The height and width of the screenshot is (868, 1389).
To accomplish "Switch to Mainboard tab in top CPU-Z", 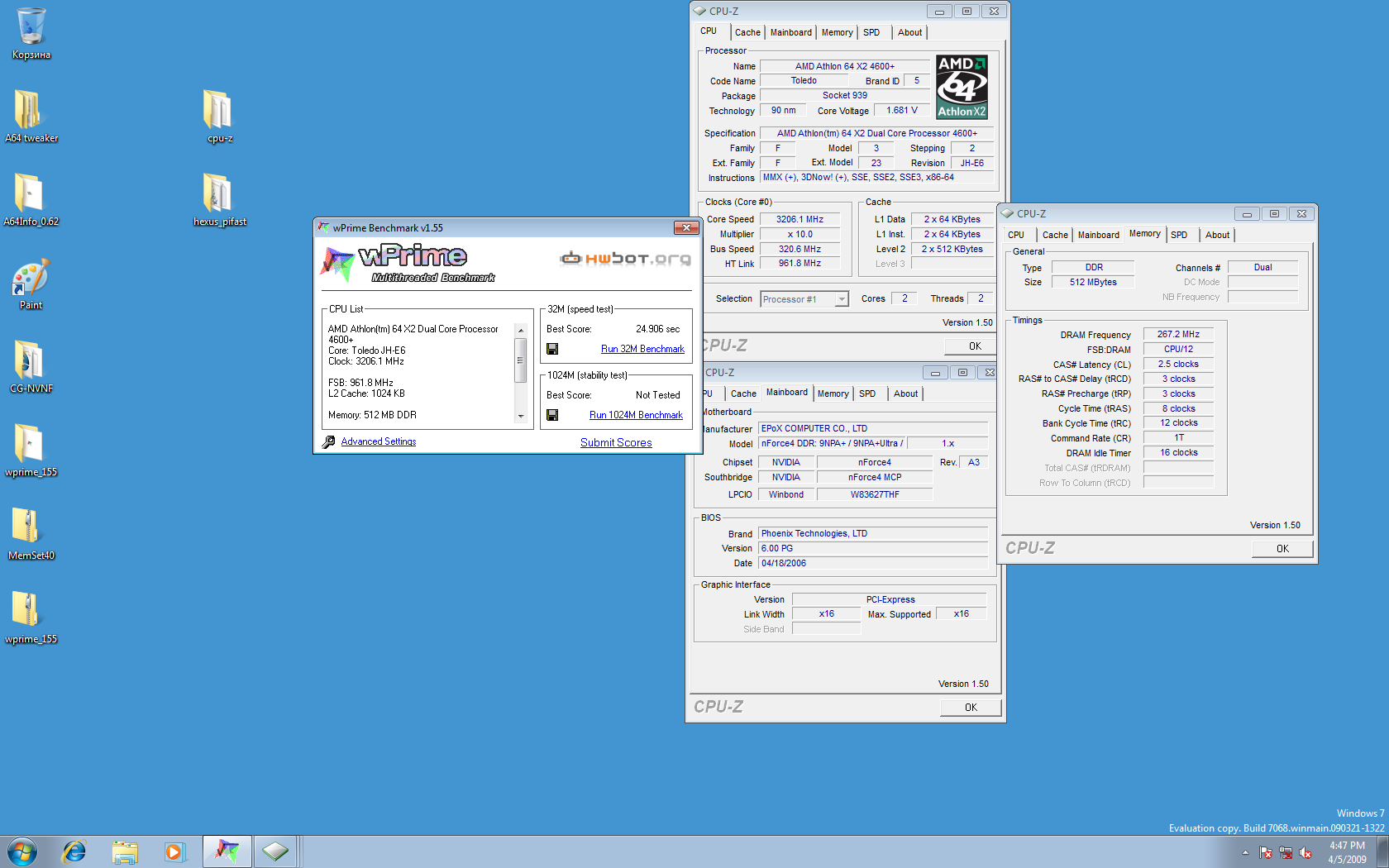I will click(x=791, y=32).
